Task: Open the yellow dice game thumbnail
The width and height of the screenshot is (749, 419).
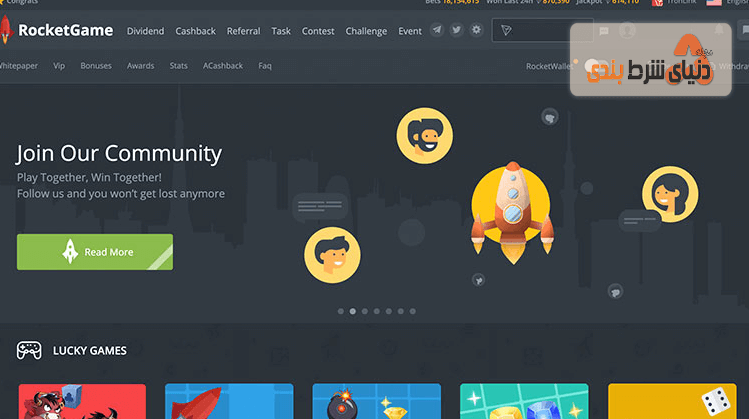Action: (672, 401)
